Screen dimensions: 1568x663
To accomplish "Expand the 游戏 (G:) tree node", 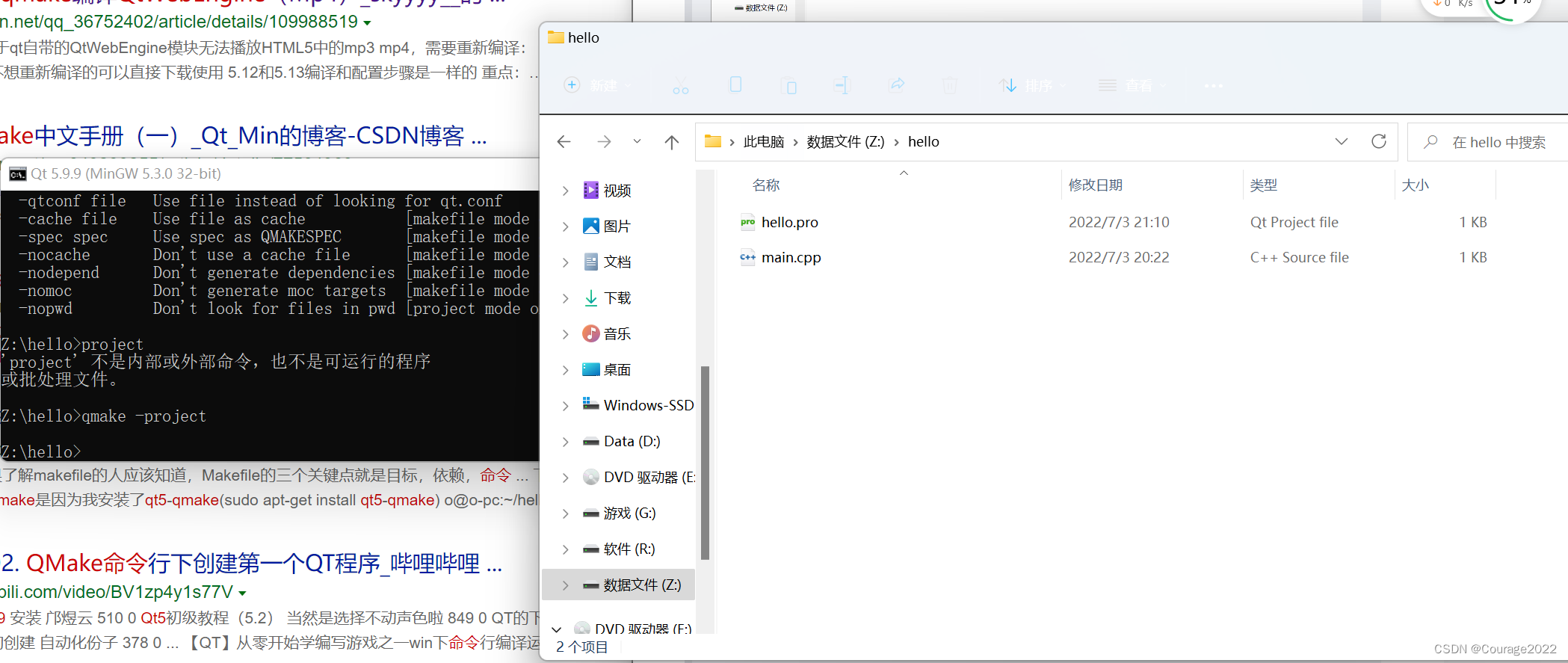I will pos(566,514).
